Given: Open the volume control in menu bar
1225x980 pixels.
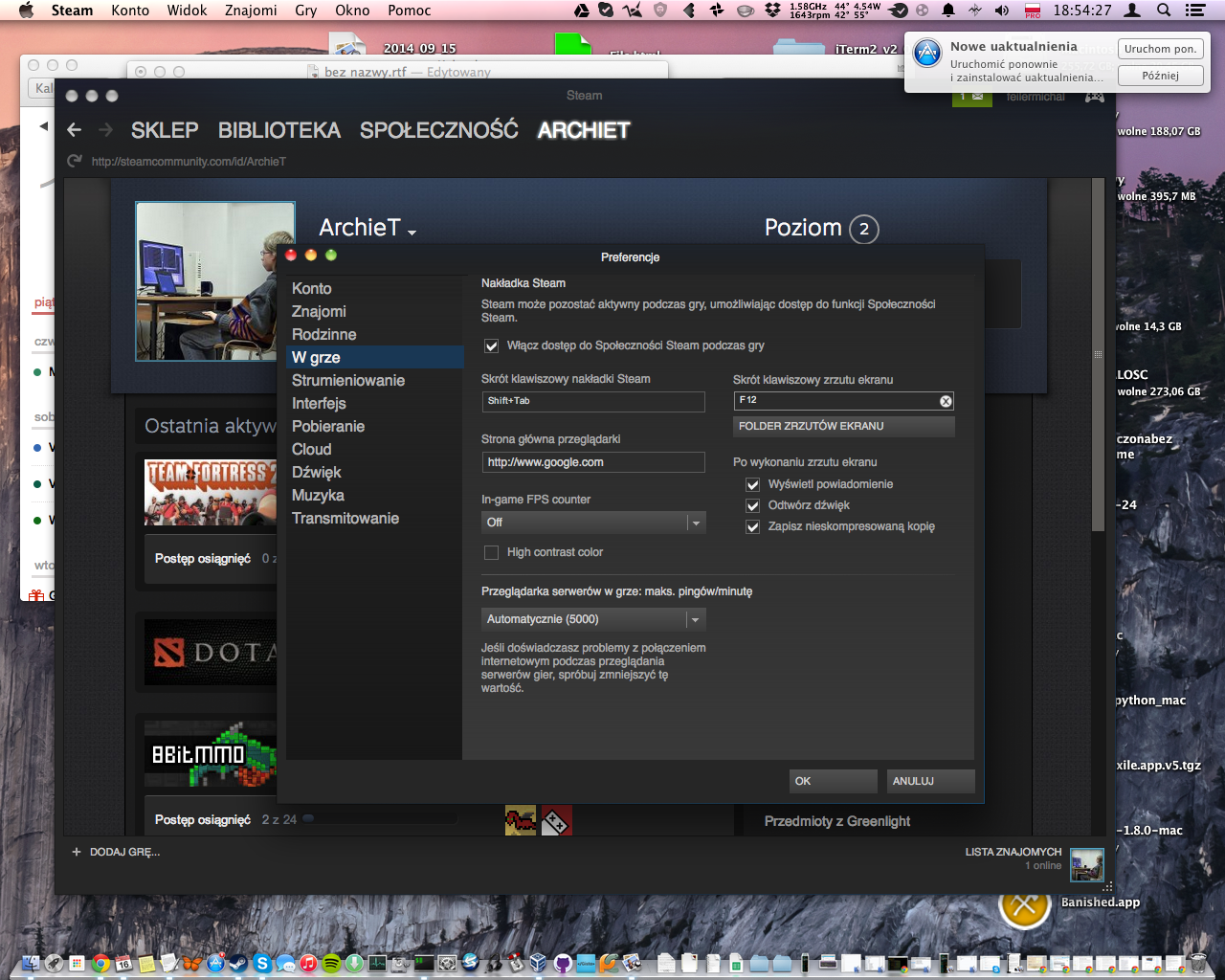Looking at the screenshot, I should coord(1002,11).
